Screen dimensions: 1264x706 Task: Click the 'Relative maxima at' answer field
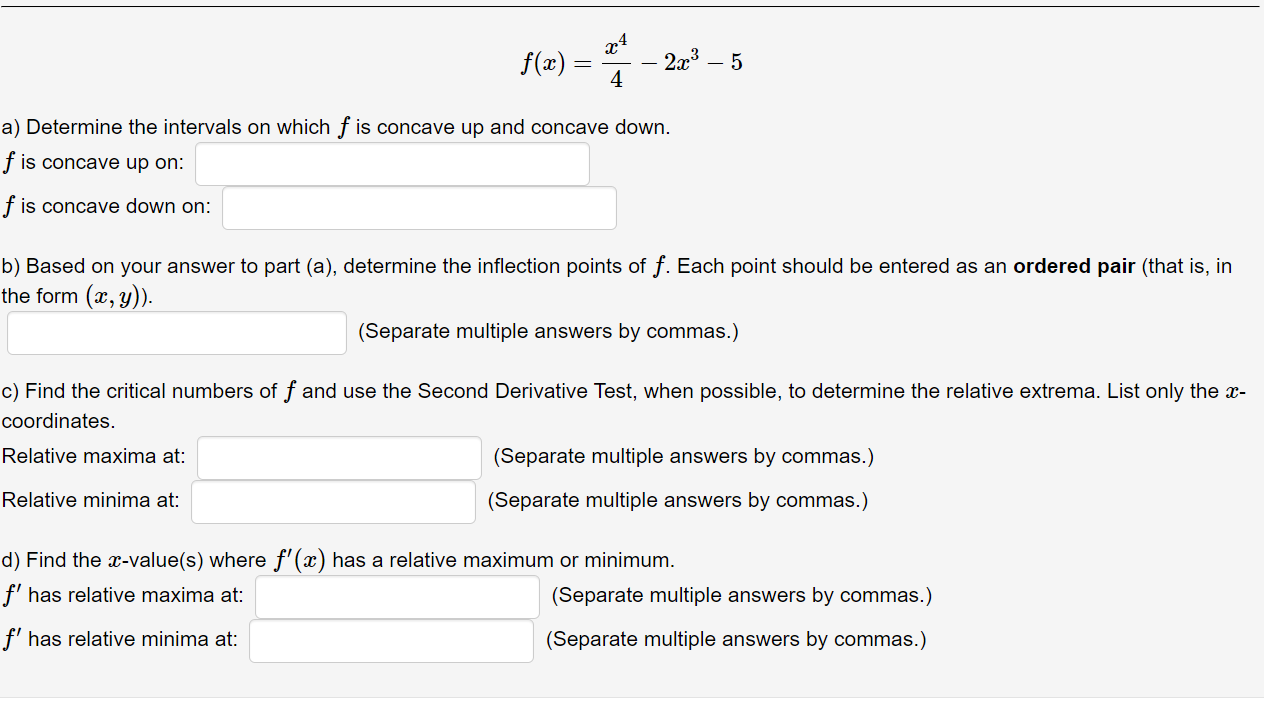tap(338, 457)
